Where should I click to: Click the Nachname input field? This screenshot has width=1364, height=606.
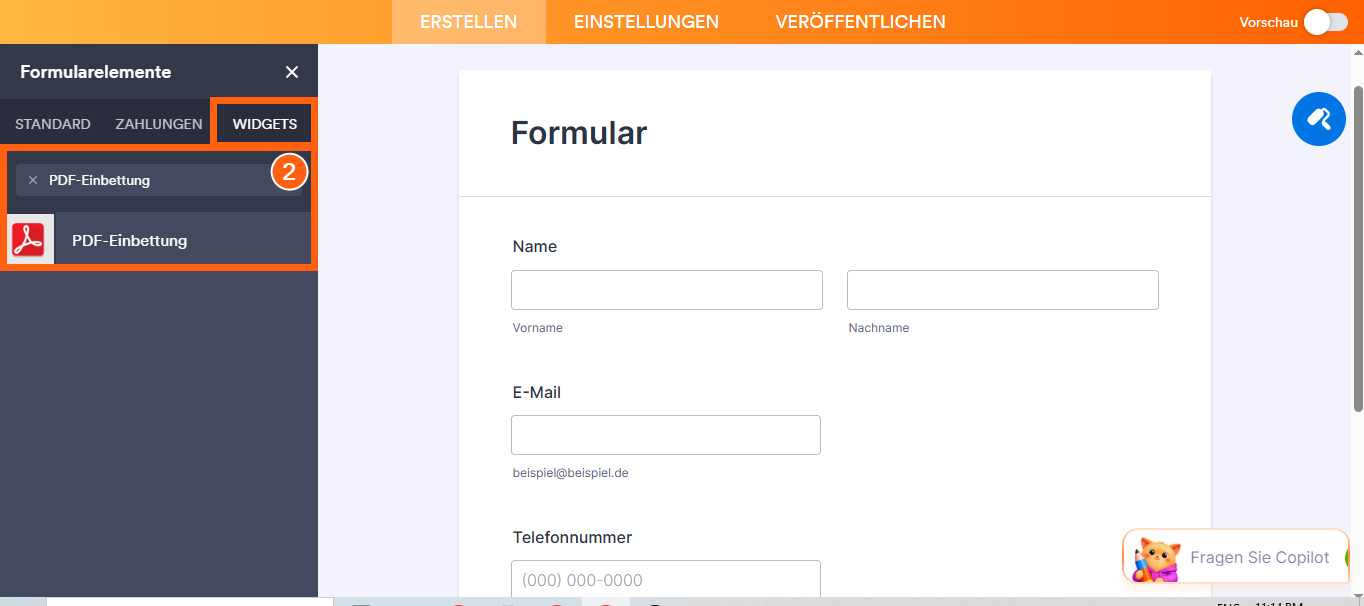pos(1003,289)
